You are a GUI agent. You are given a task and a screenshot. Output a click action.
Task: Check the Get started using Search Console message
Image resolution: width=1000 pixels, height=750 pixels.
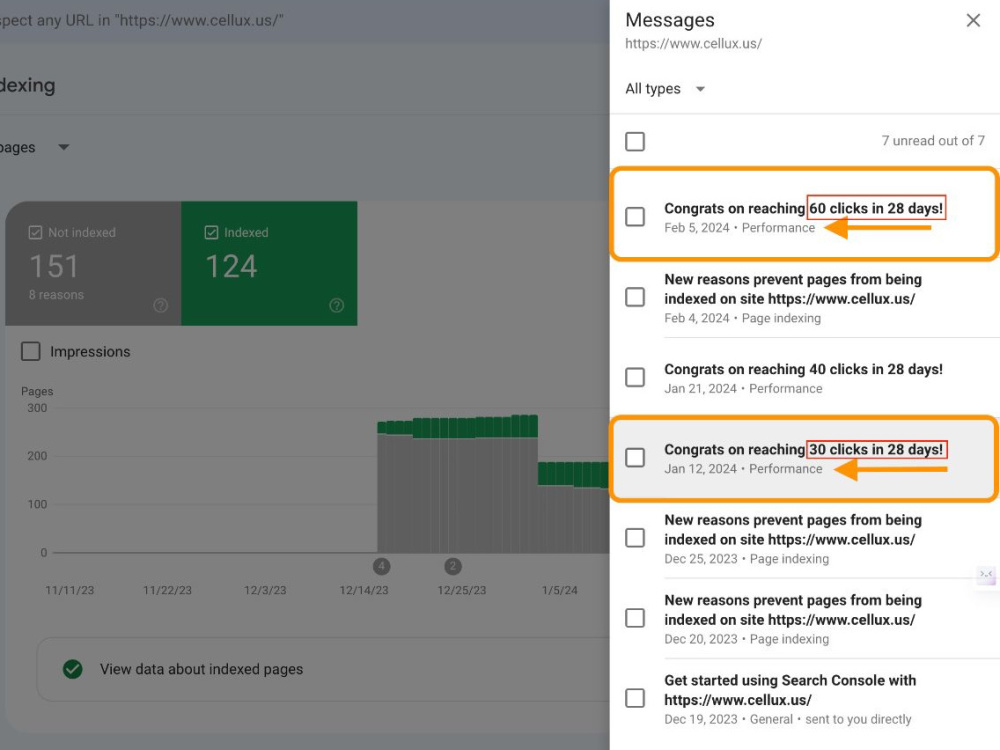tap(635, 698)
